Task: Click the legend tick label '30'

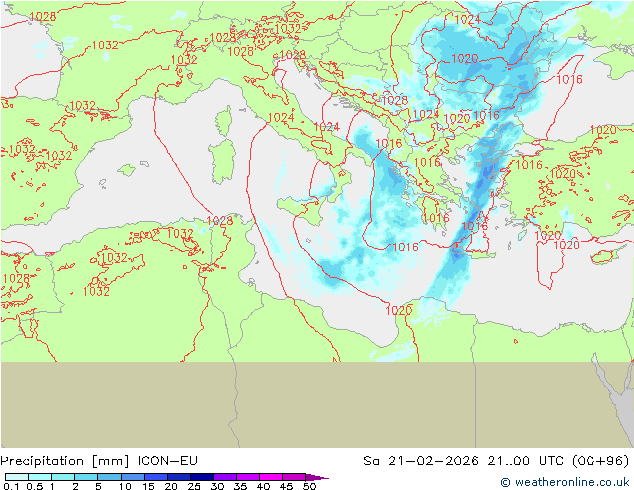Action: [x=217, y=486]
